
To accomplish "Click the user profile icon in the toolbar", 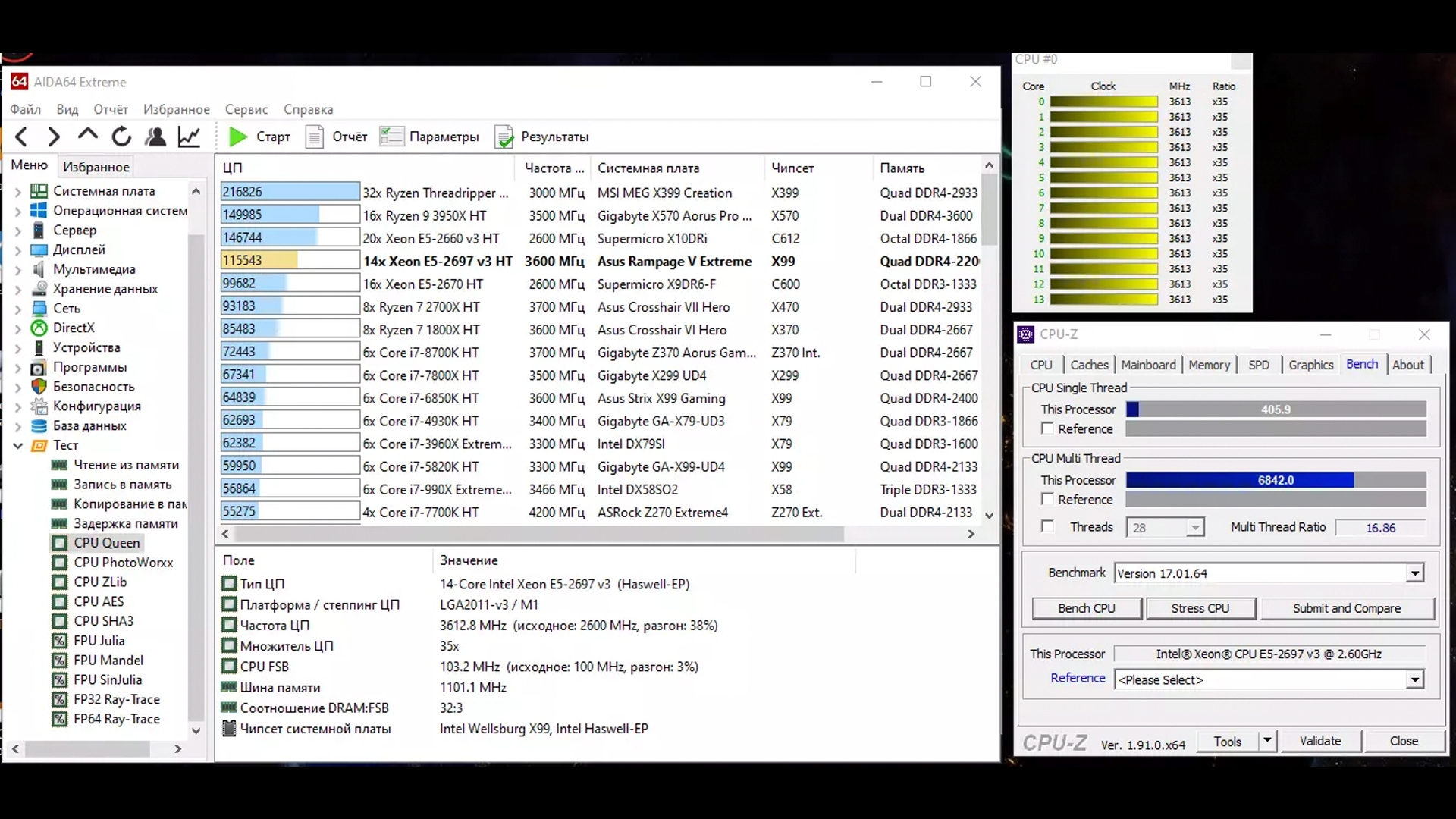I will coord(155,136).
